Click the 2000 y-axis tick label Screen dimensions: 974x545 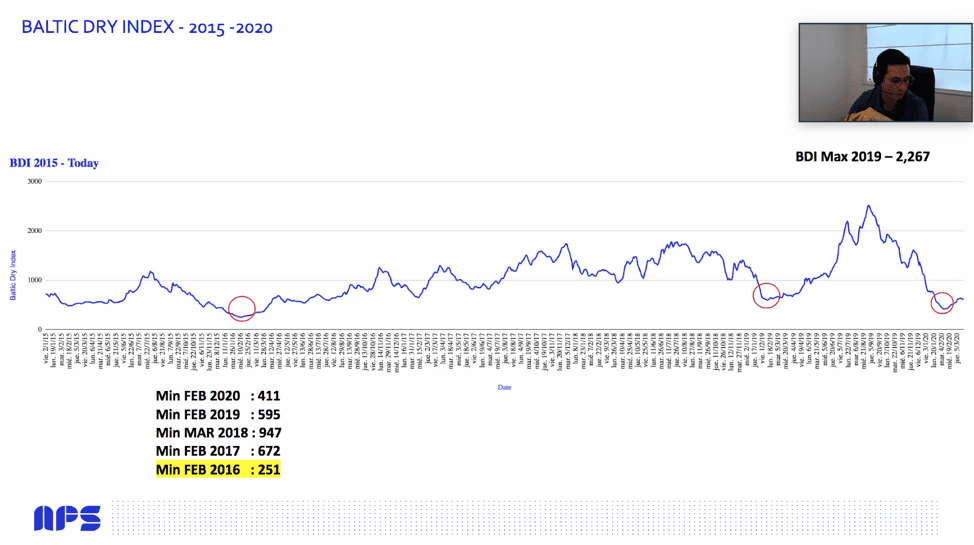coord(34,231)
